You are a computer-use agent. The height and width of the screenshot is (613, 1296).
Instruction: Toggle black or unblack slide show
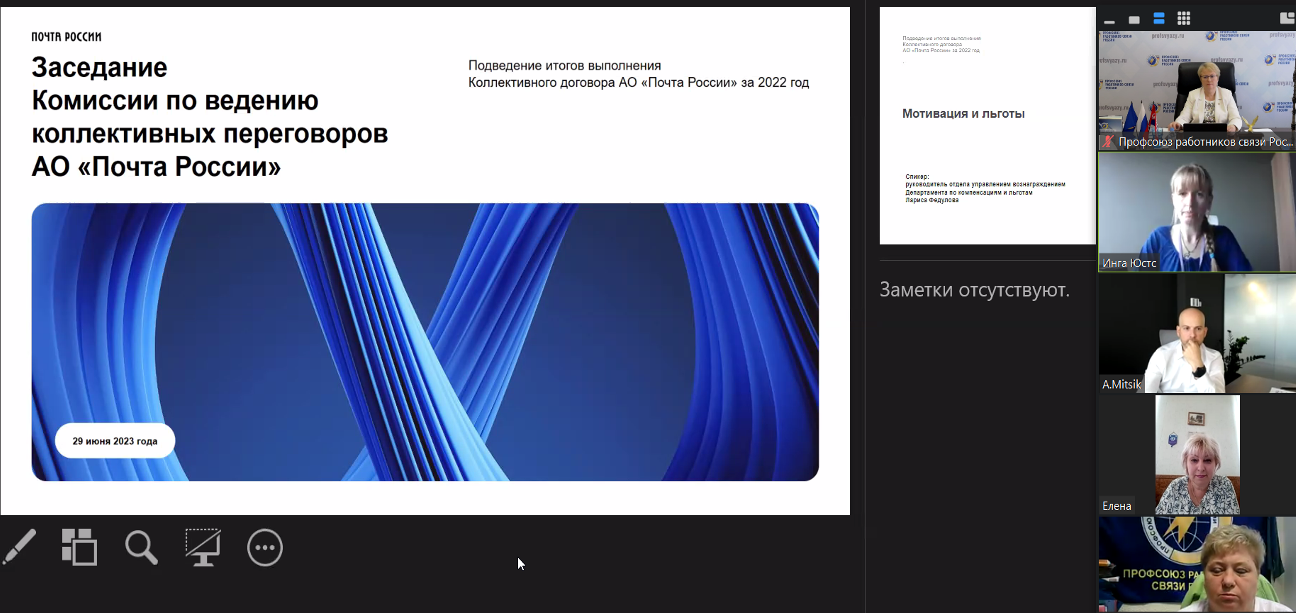point(203,547)
